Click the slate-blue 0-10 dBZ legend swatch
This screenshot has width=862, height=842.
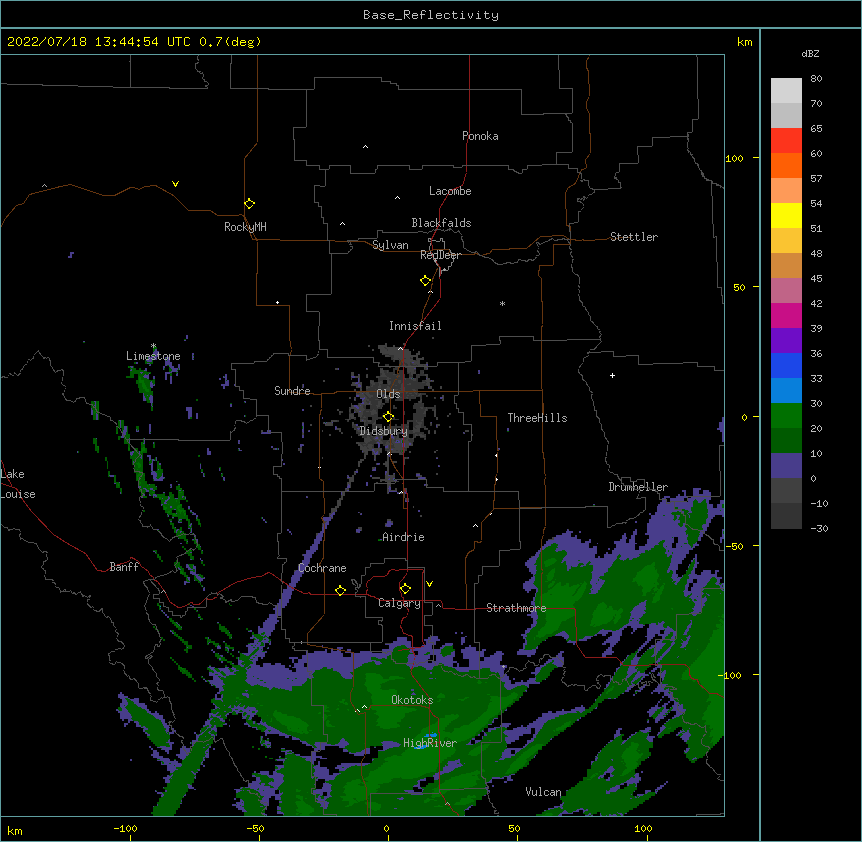pos(786,466)
